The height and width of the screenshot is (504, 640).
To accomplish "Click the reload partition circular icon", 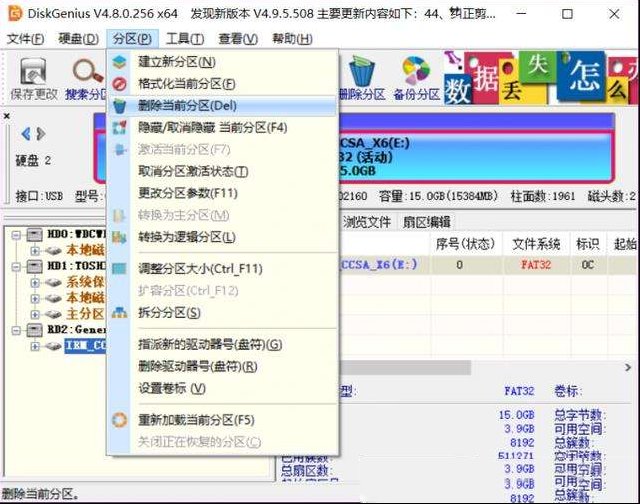I will (120, 420).
